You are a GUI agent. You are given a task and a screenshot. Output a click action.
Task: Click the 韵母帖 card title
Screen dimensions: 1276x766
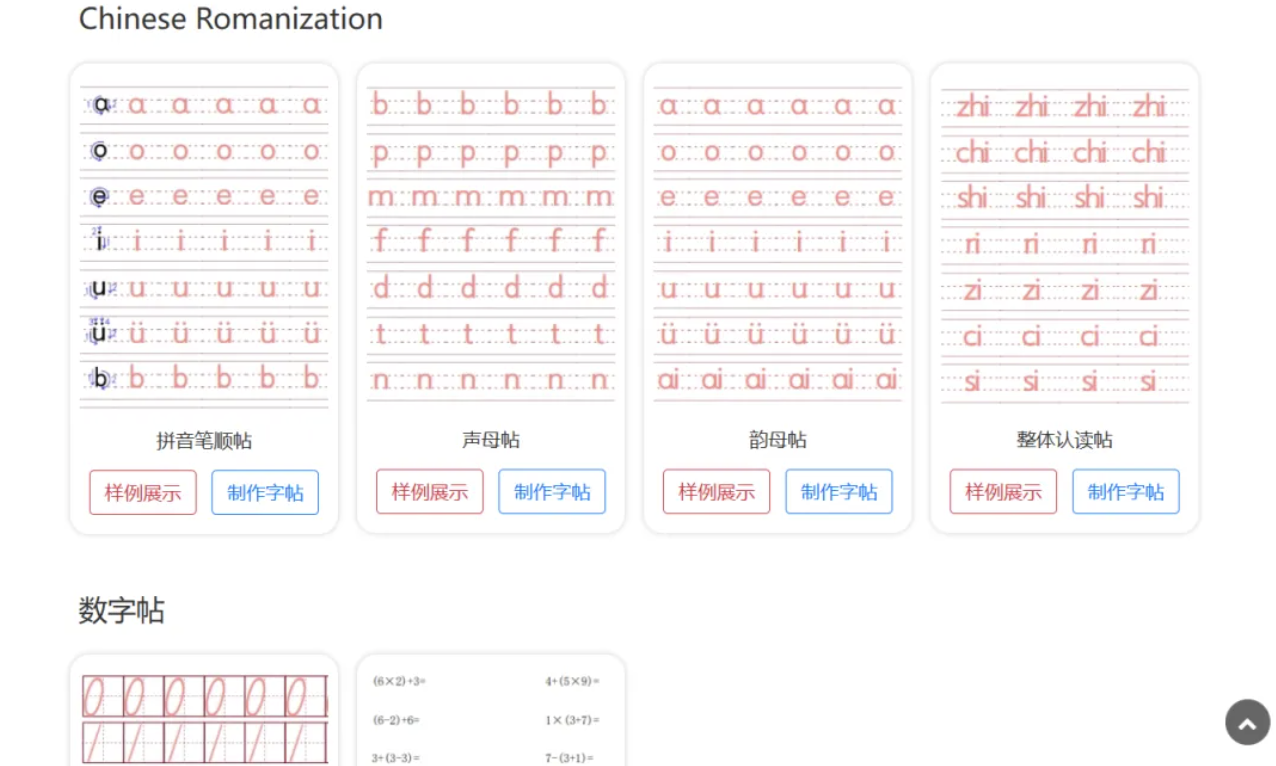coord(778,440)
